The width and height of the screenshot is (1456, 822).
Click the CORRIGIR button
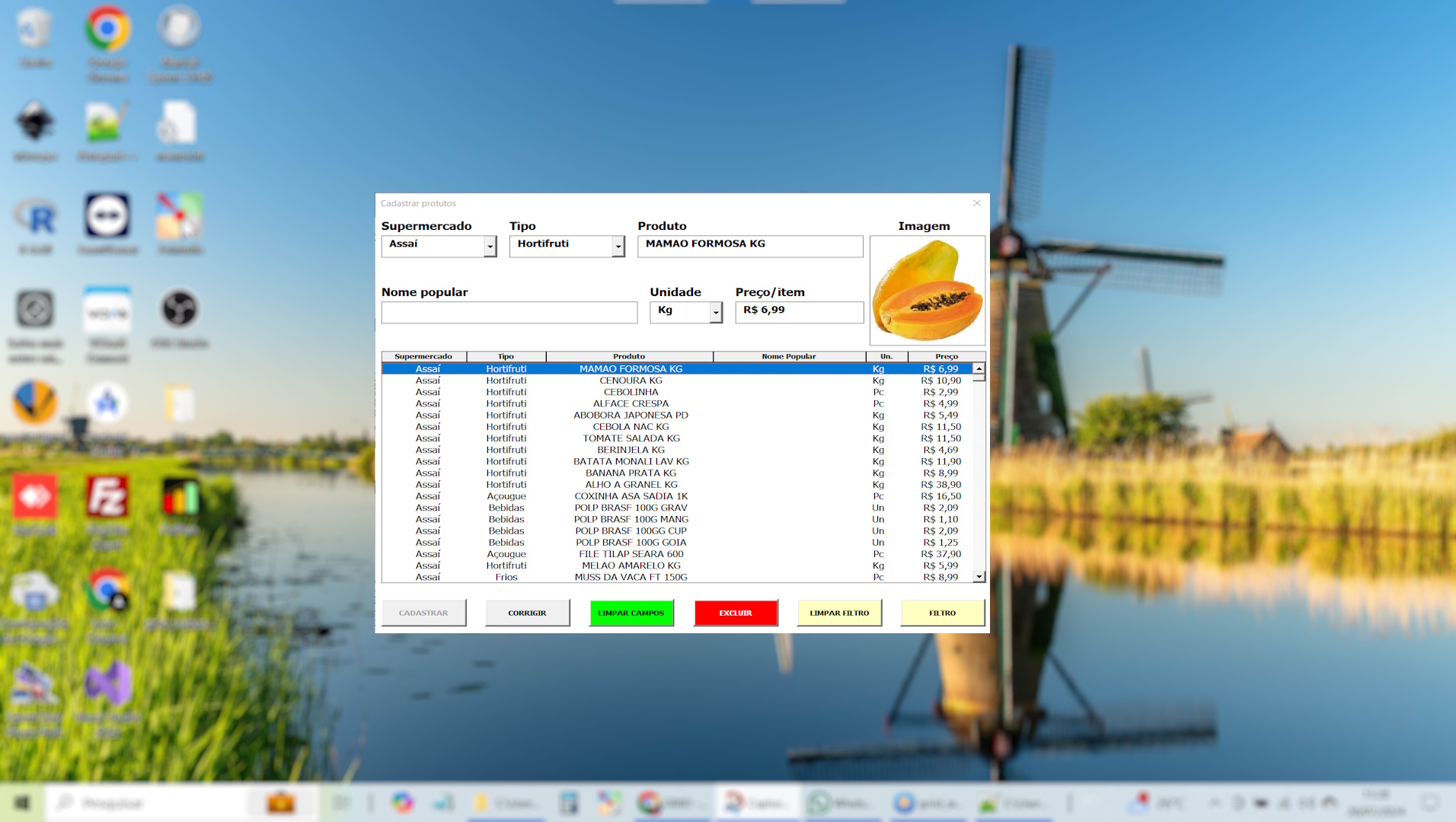coord(527,613)
